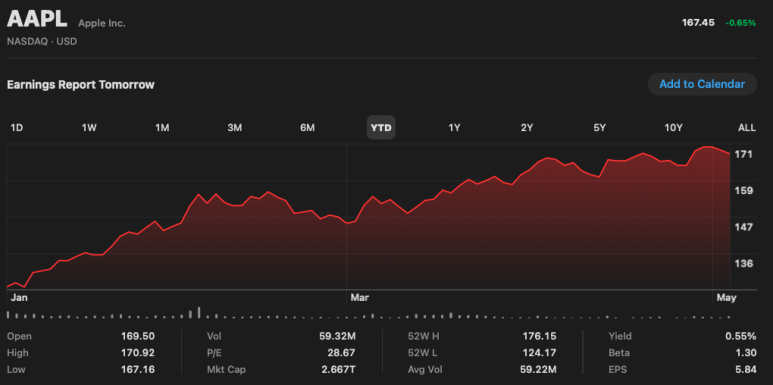Image resolution: width=773 pixels, height=385 pixels.
Task: Click the 147 price axis label
Action: [x=744, y=227]
